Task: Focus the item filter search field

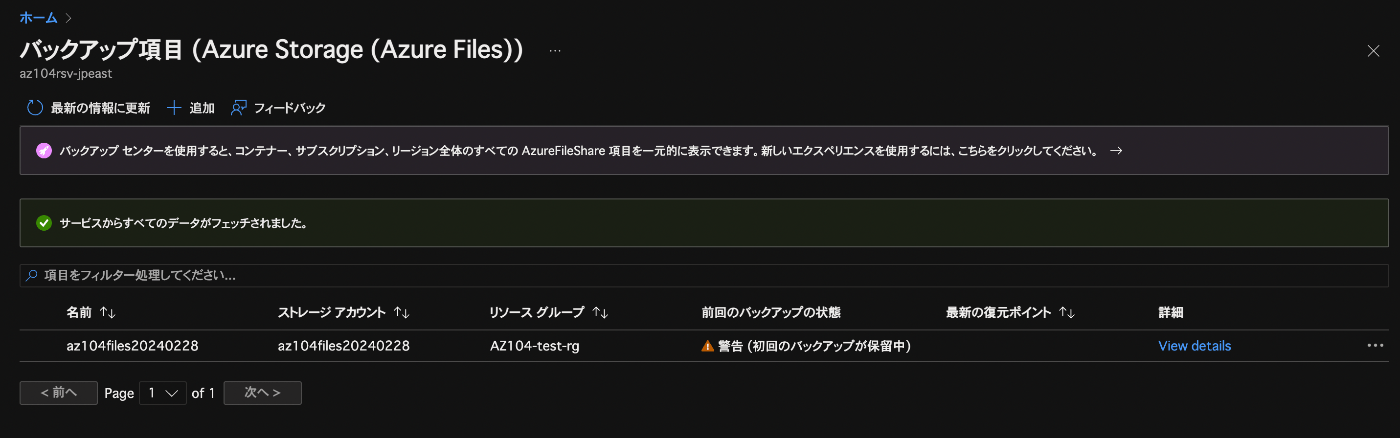Action: (704, 274)
